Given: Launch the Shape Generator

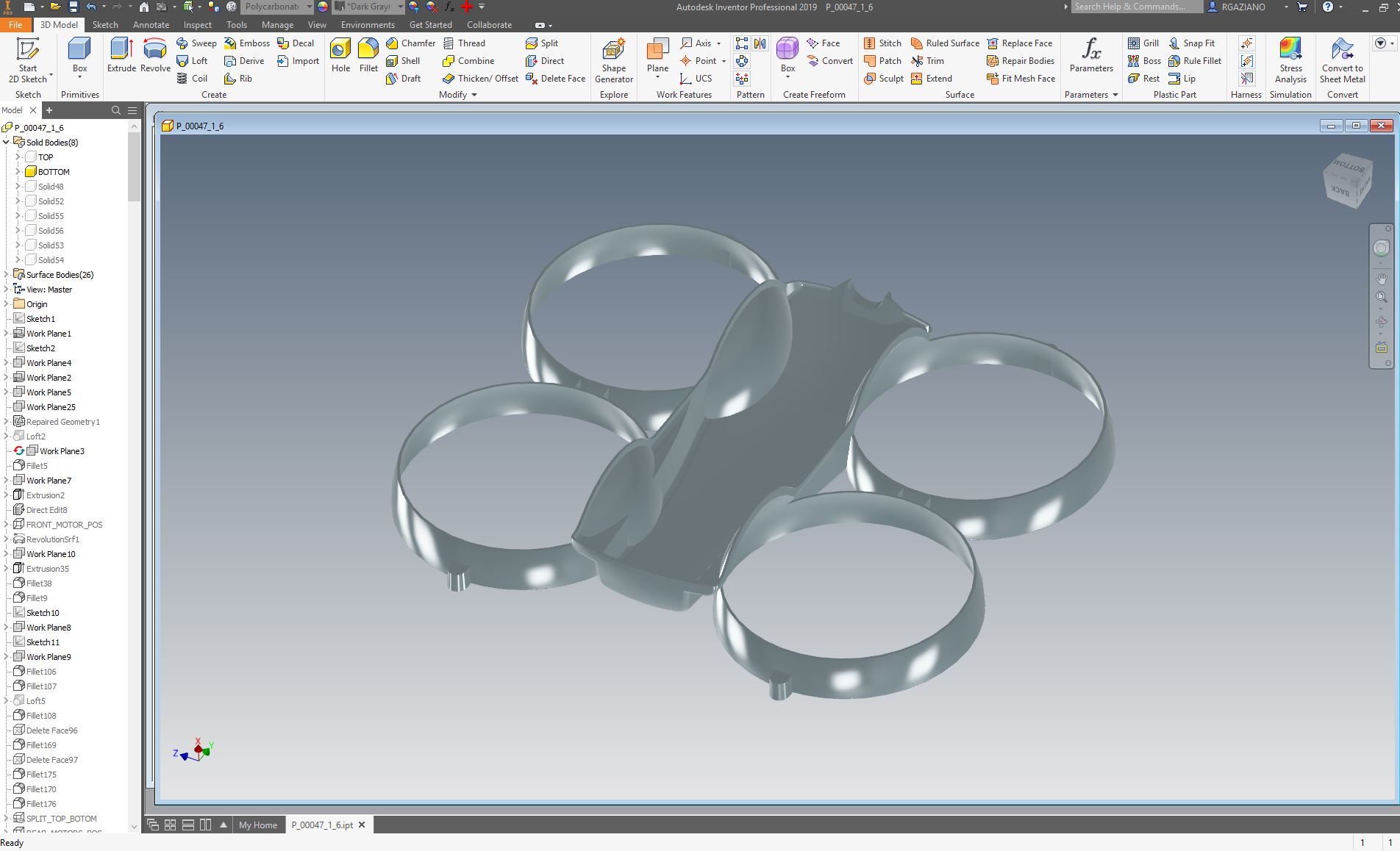Looking at the screenshot, I should pos(613,60).
